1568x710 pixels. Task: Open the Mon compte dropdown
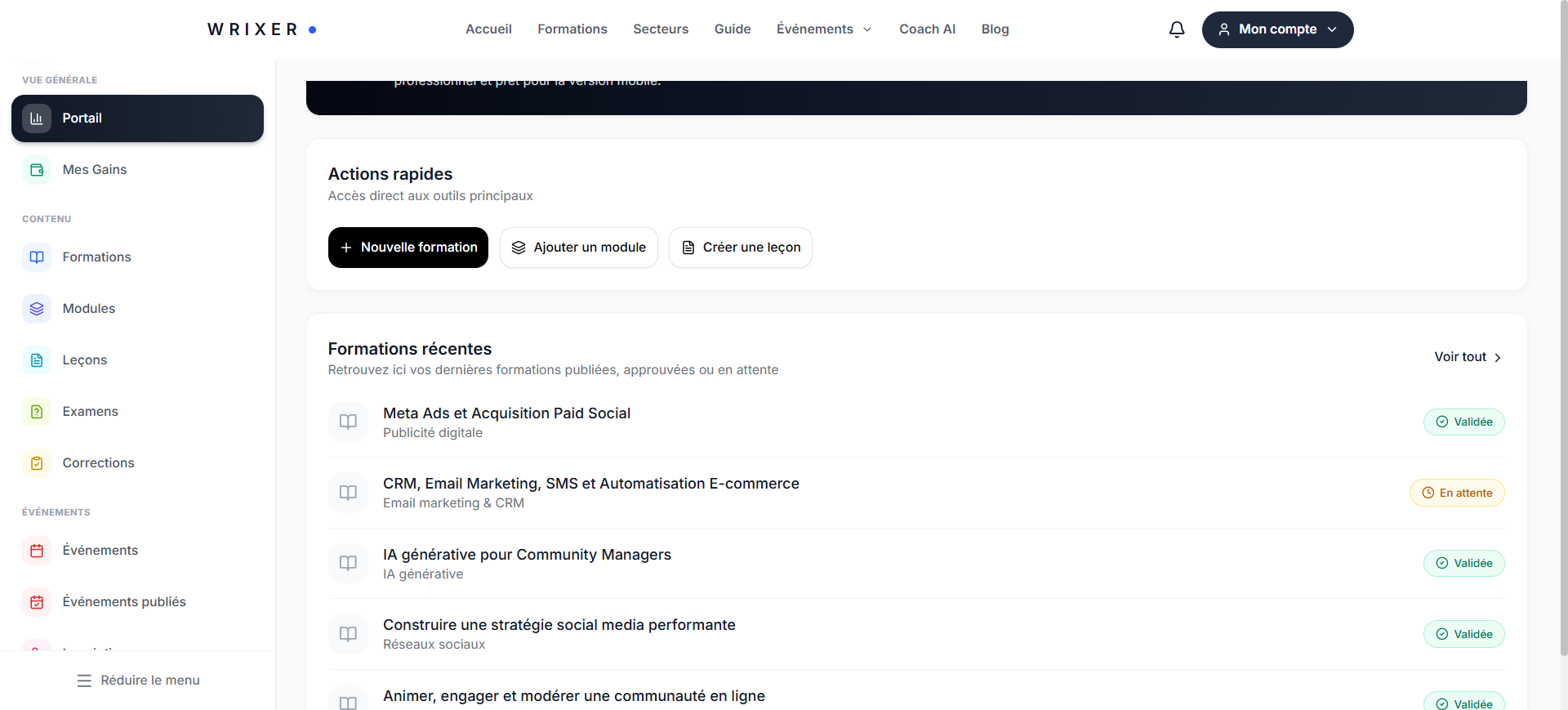pos(1277,29)
